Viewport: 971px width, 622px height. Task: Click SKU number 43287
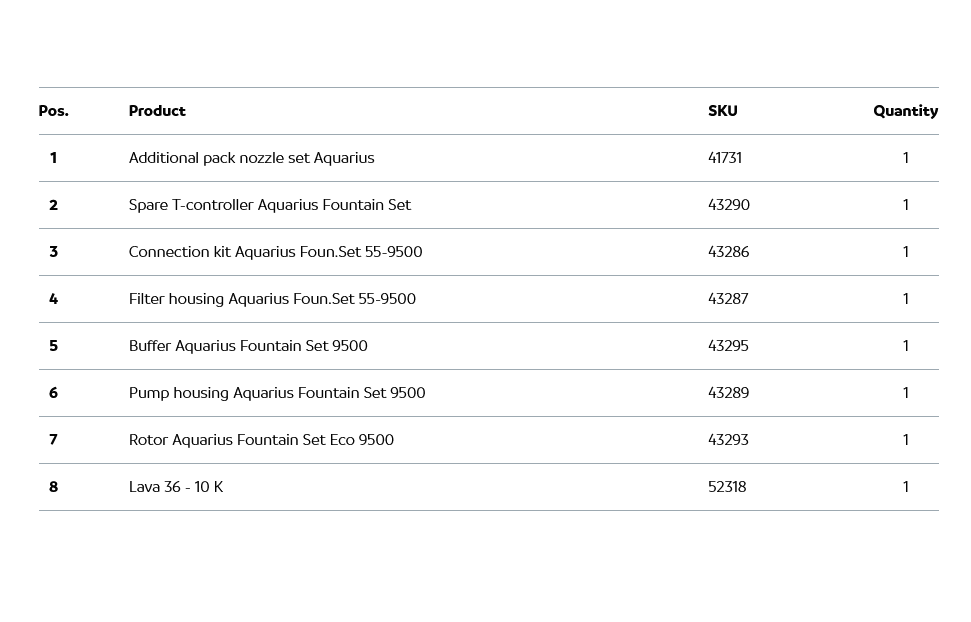click(x=728, y=299)
